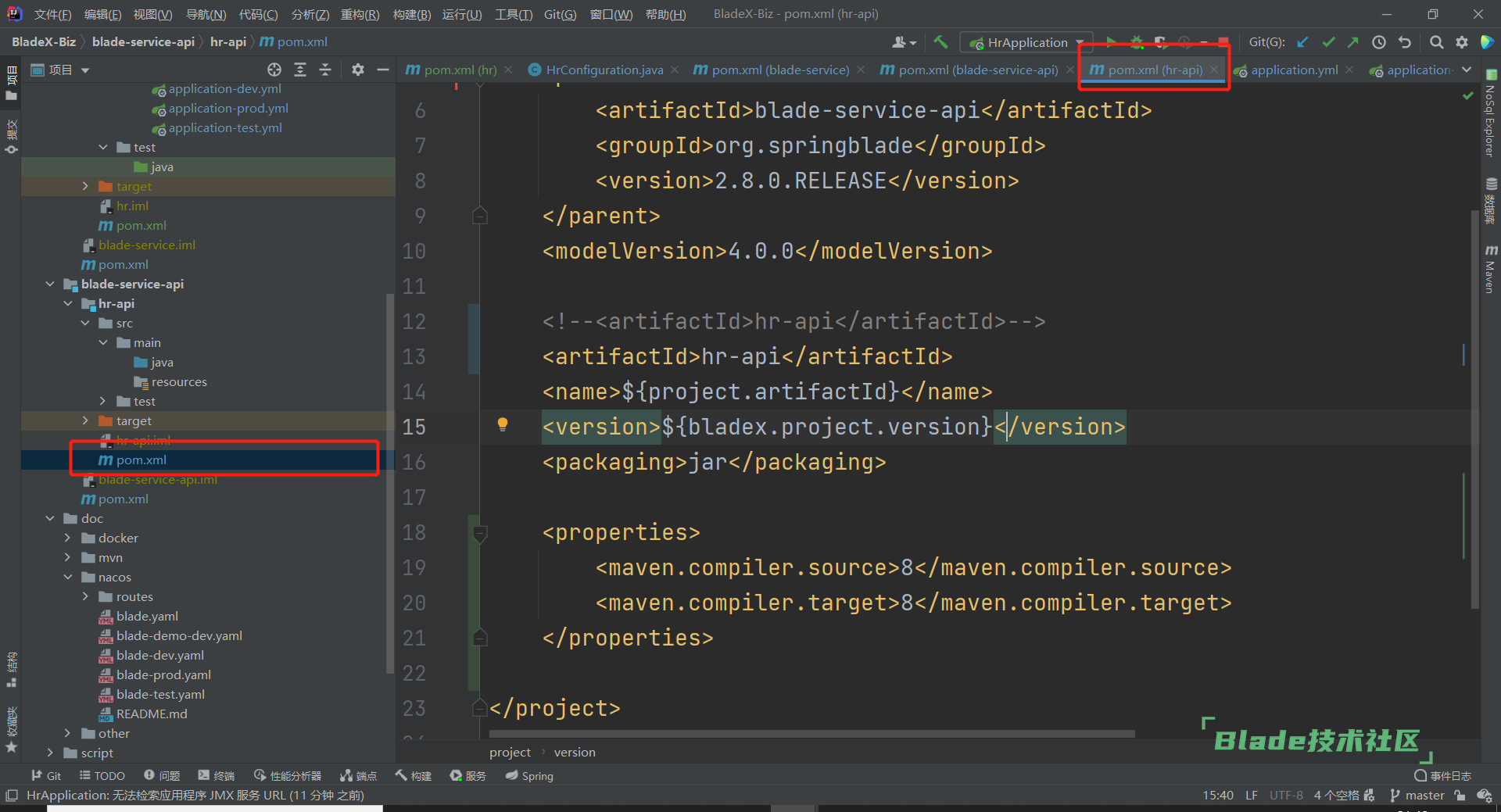Image resolution: width=1501 pixels, height=812 pixels.
Task: Click Git Update Project arrow icon
Action: click(x=1302, y=42)
